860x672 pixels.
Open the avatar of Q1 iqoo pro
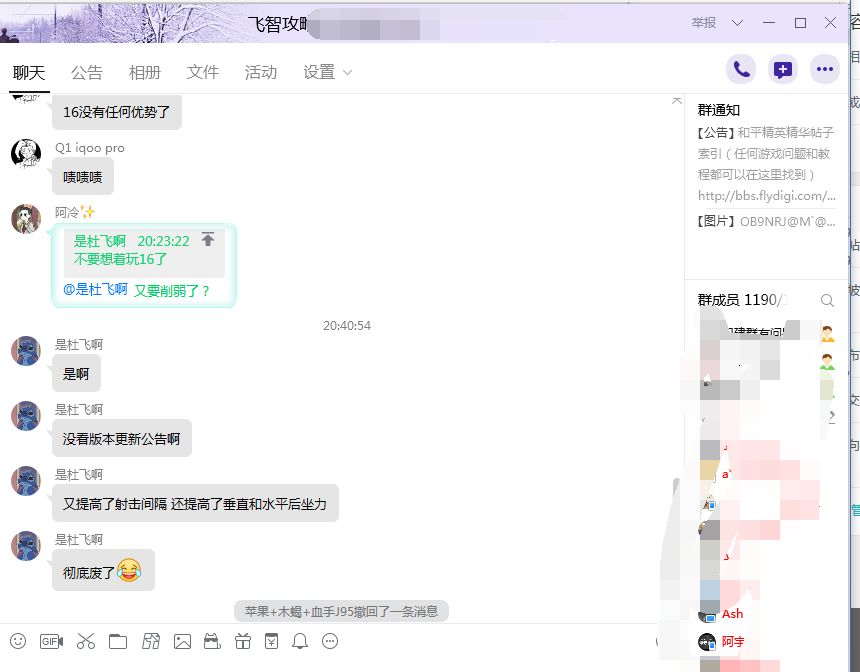pos(26,154)
